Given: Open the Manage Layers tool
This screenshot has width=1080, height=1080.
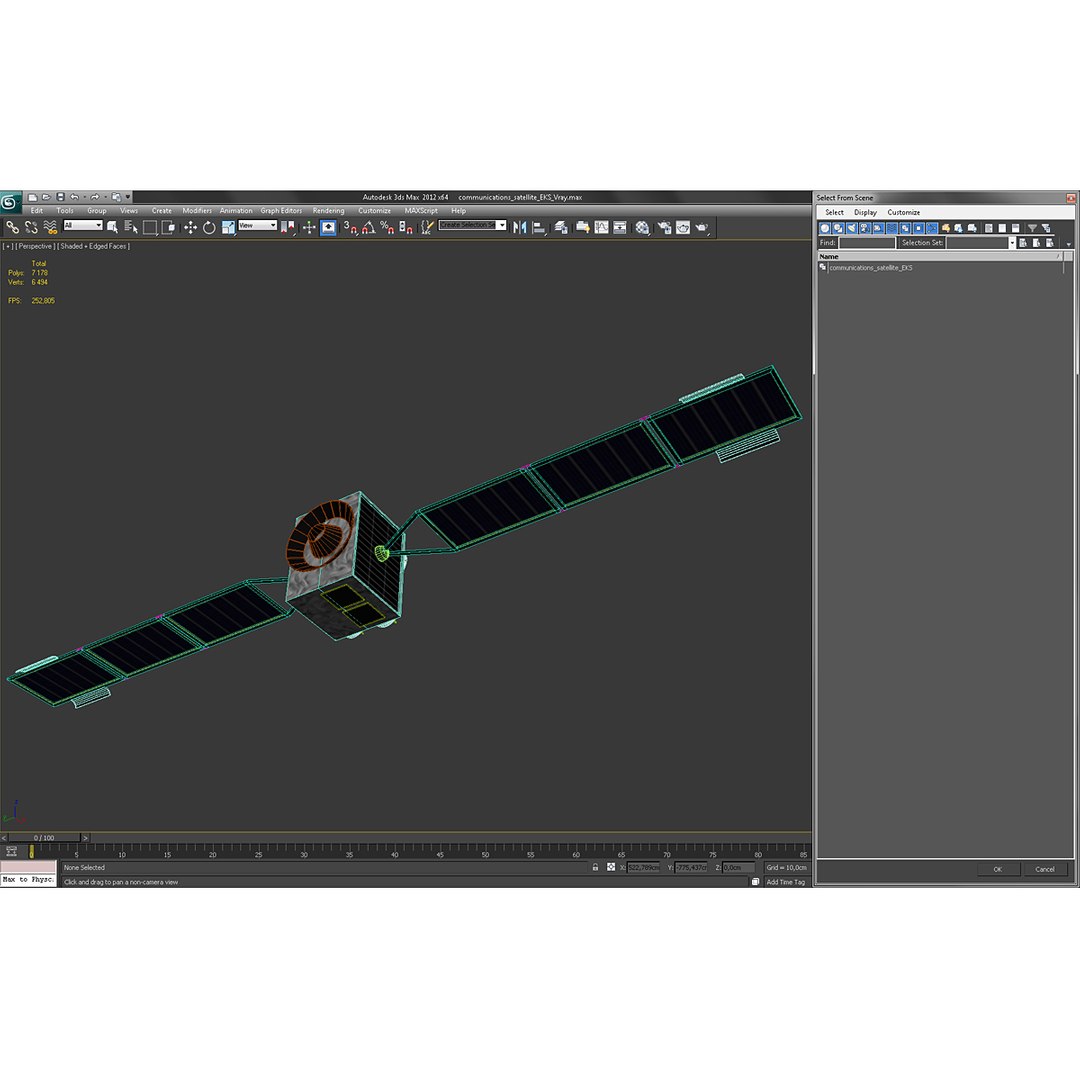Looking at the screenshot, I should pos(561,227).
